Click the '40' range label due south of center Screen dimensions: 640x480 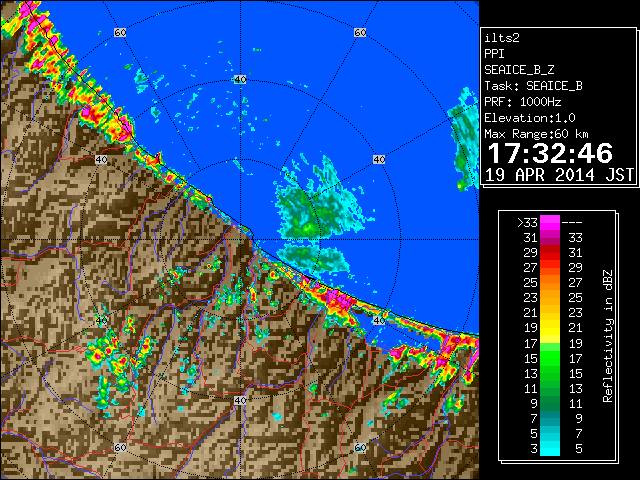240,400
